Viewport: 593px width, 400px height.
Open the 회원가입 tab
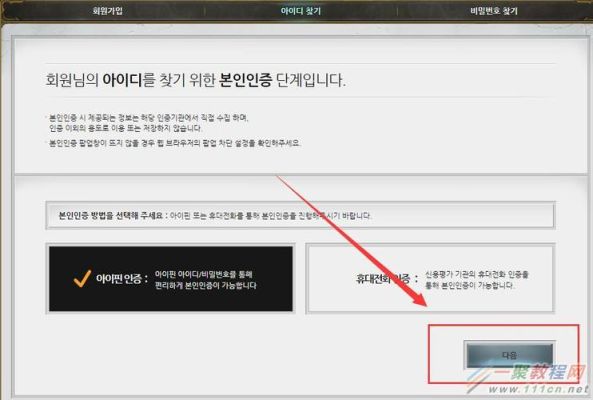(x=108, y=11)
